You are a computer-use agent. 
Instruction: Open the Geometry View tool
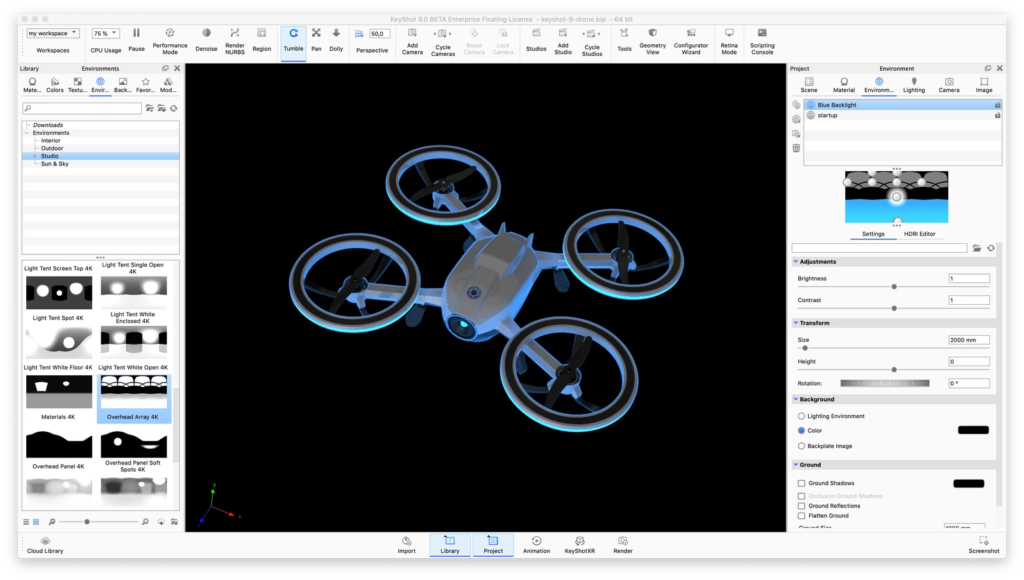pyautogui.click(x=652, y=41)
